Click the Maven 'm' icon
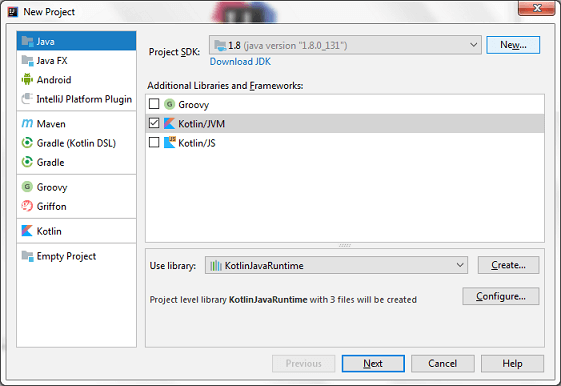 point(27,123)
